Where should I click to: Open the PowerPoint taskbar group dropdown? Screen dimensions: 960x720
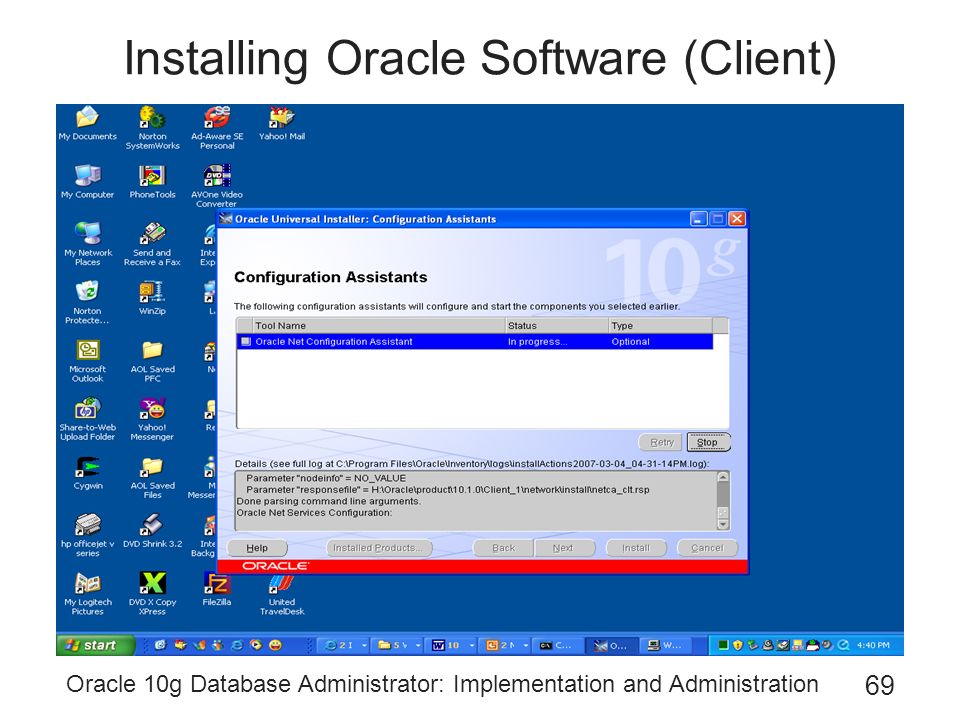(525, 645)
